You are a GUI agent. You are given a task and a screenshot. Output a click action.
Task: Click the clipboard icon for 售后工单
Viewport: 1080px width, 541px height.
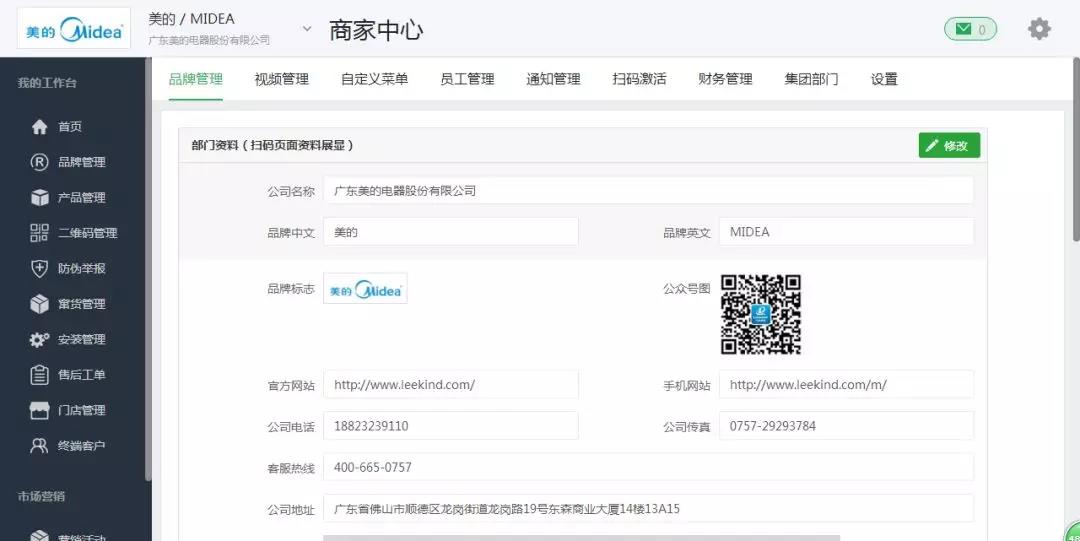click(x=39, y=375)
